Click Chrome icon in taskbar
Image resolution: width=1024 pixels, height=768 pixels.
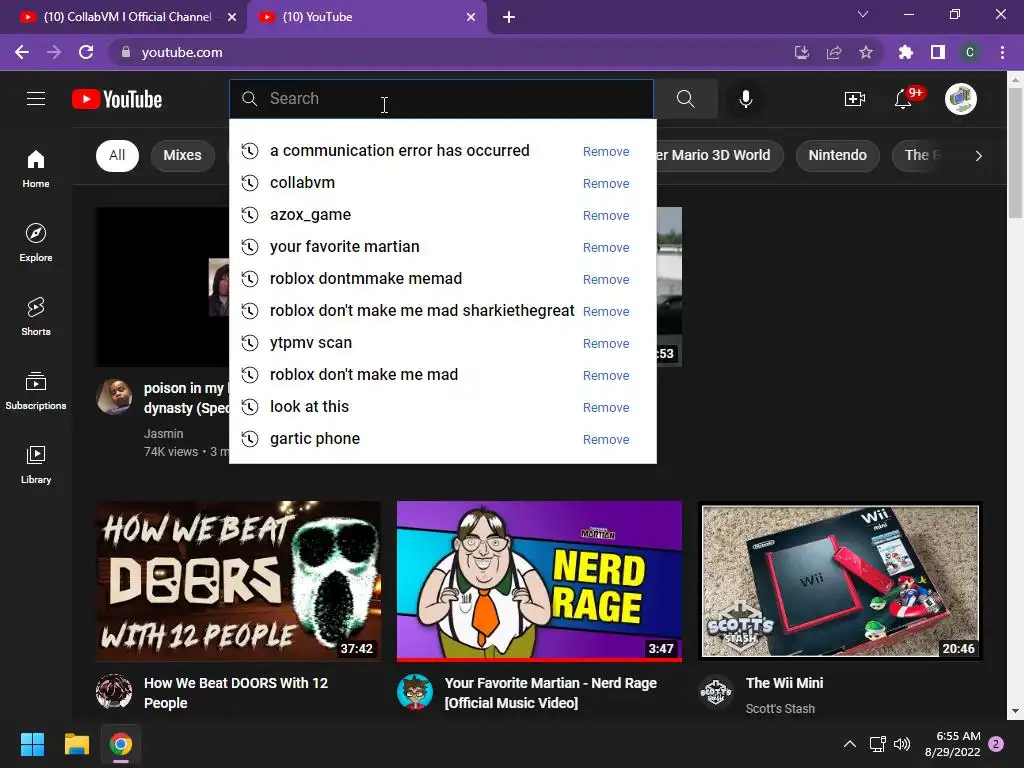tap(121, 744)
